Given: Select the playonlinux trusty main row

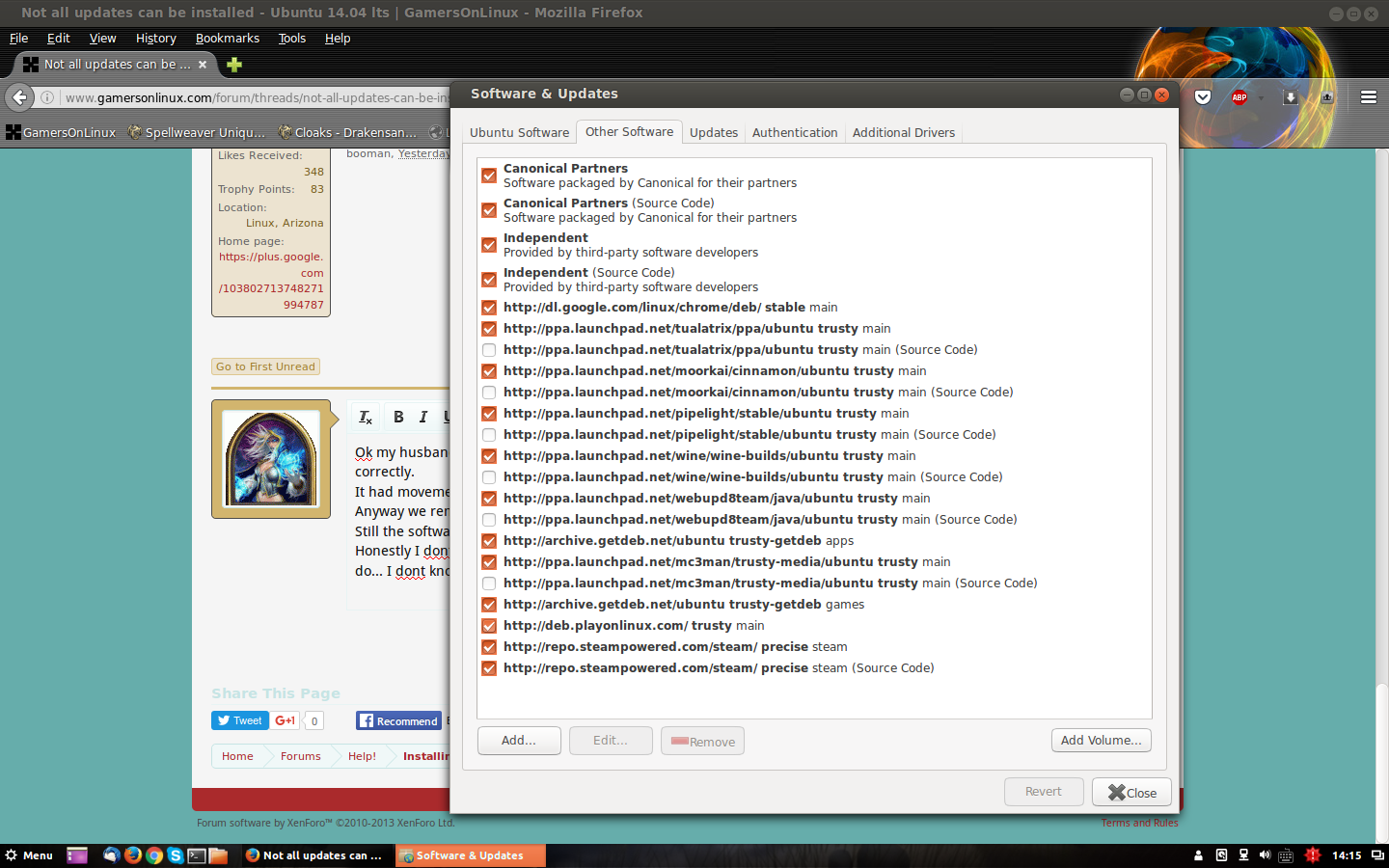Looking at the screenshot, I should pos(814,626).
